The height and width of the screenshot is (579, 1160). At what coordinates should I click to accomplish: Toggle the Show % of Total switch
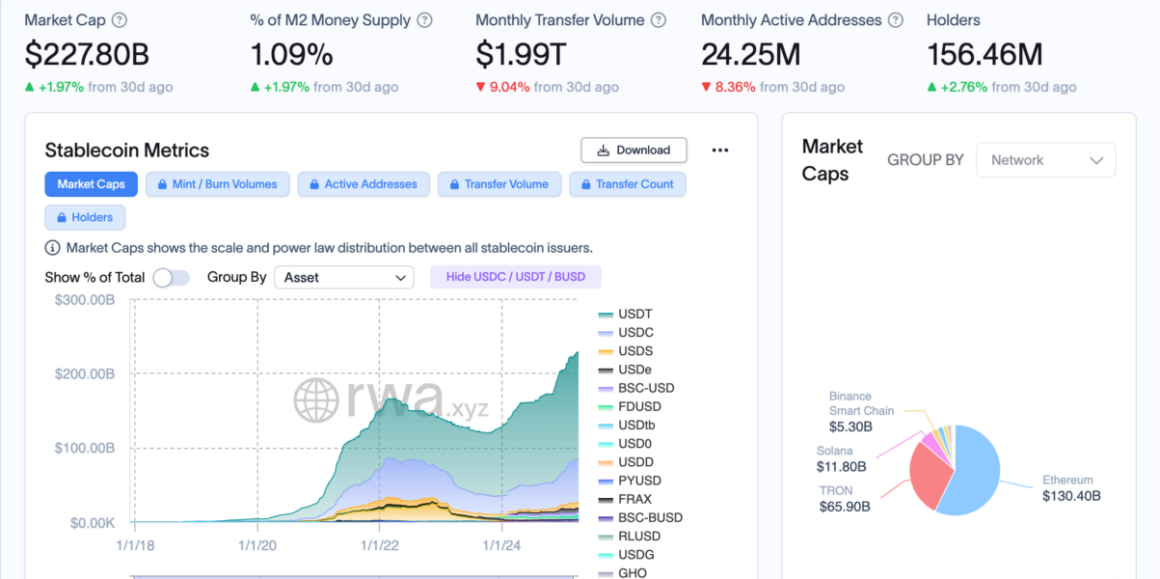click(171, 277)
